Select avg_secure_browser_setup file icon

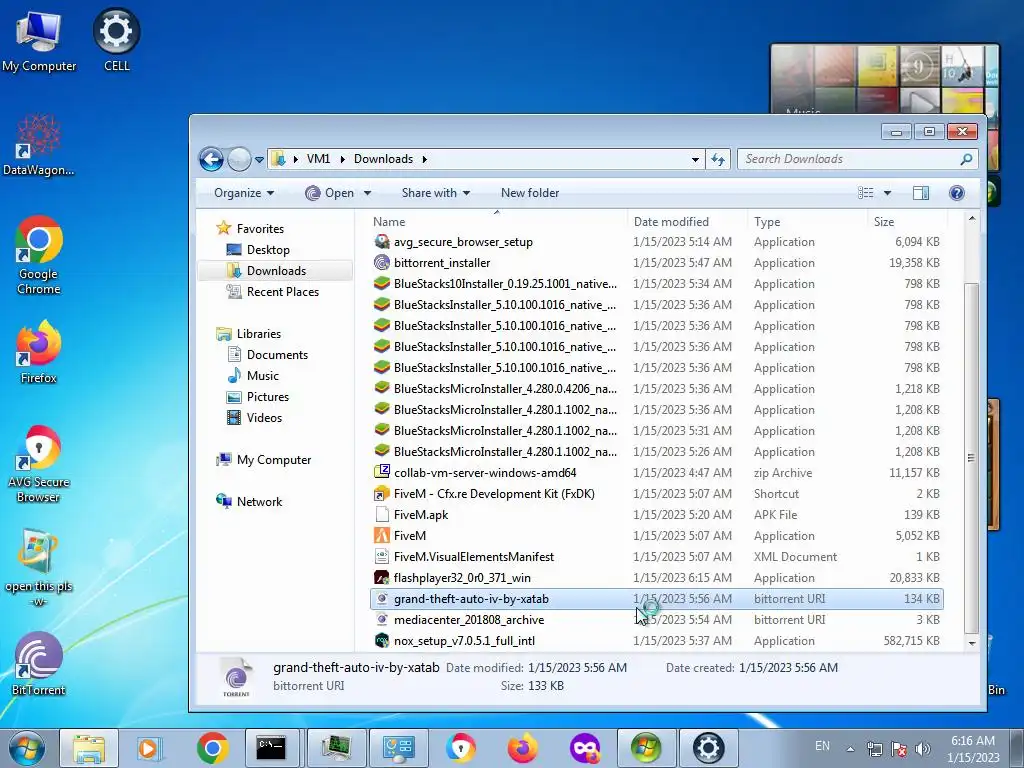coord(382,242)
